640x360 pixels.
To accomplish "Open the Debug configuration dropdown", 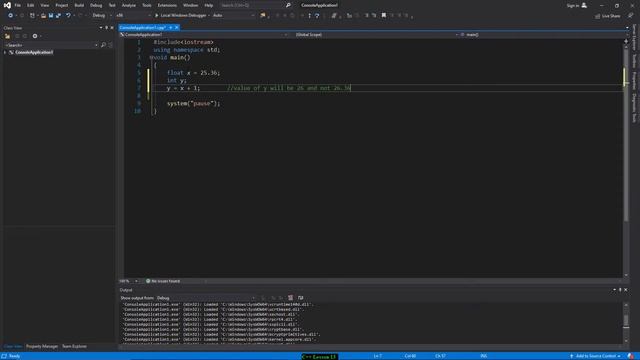I will point(102,16).
